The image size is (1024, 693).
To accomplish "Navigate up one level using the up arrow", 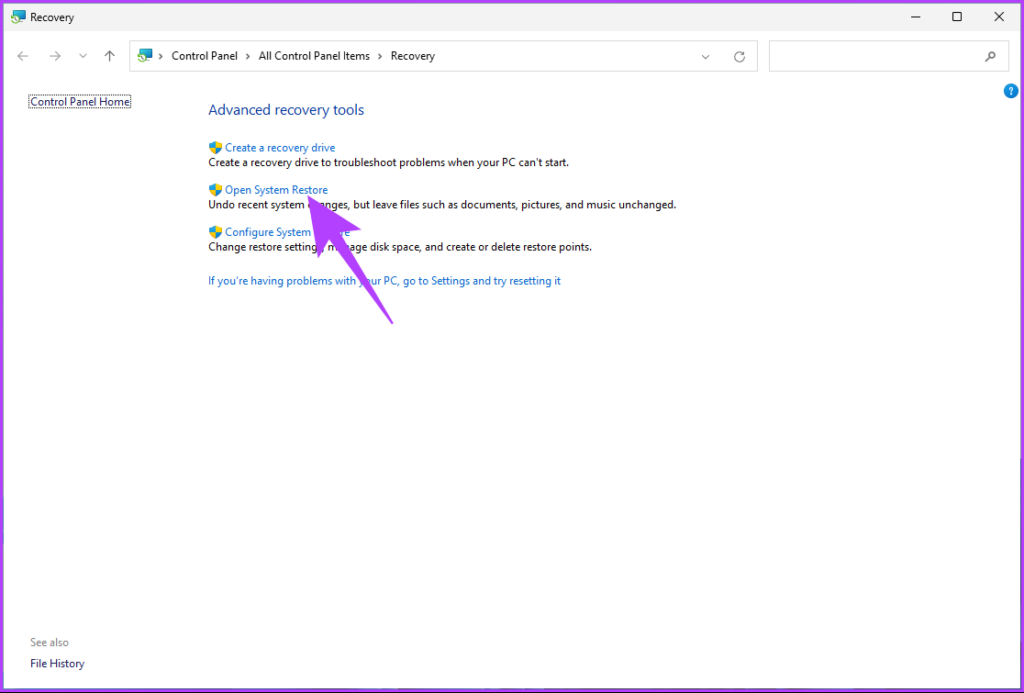I will click(110, 56).
